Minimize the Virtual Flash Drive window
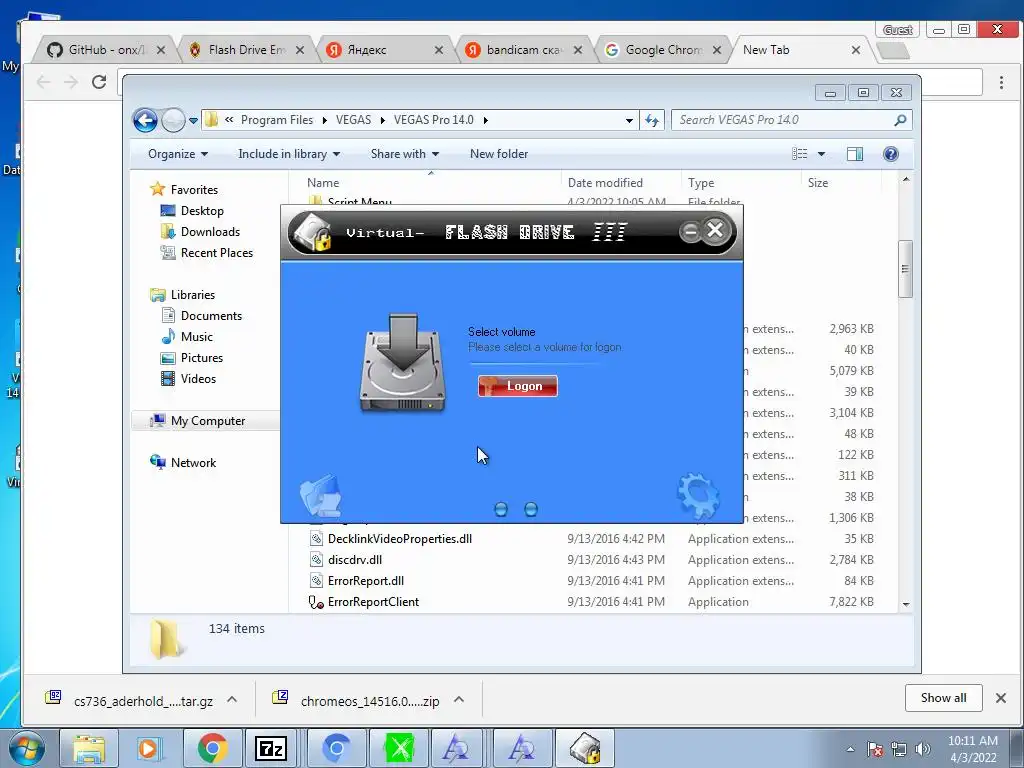Viewport: 1024px width, 768px height. pyautogui.click(x=690, y=231)
